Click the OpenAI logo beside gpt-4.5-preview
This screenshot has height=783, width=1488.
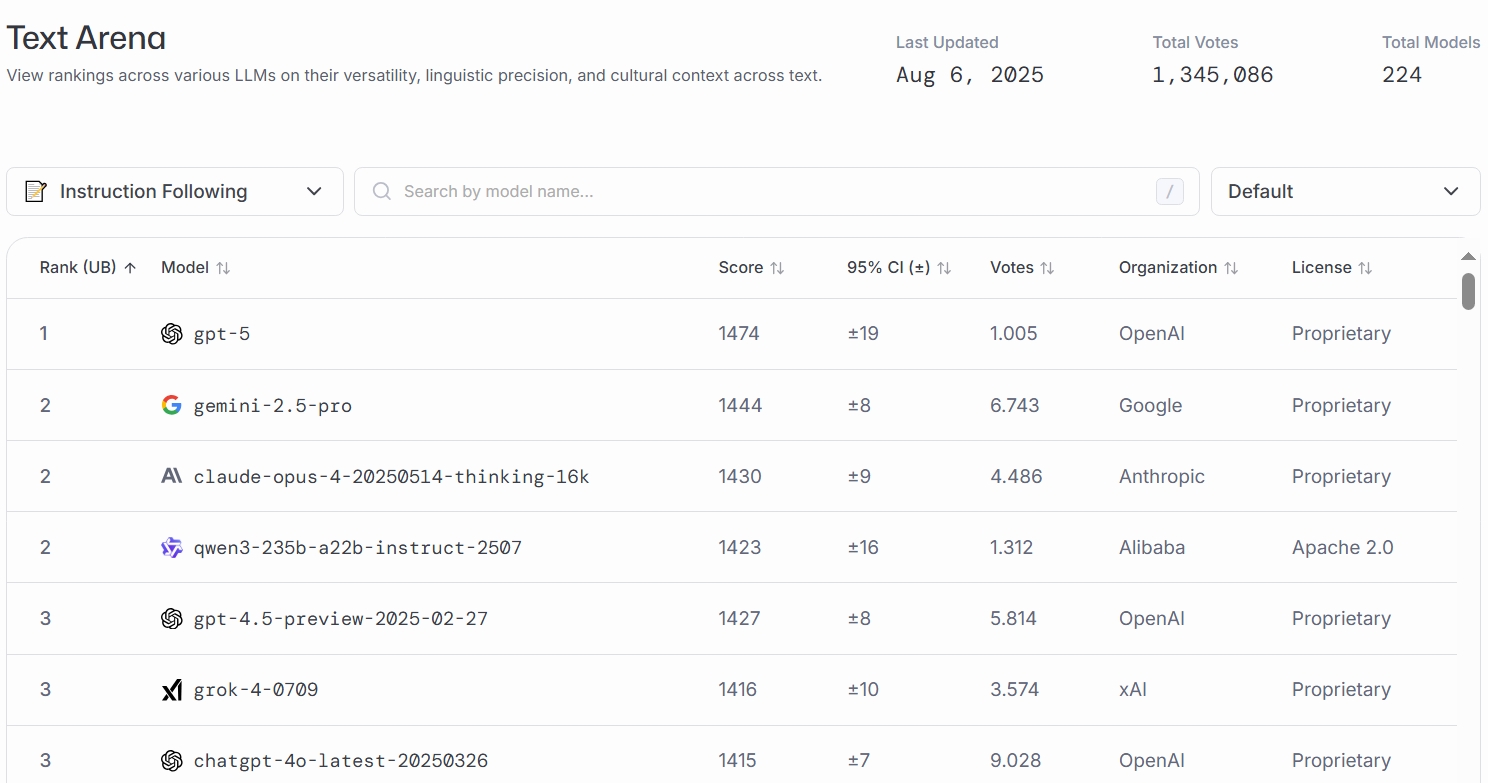pos(172,619)
